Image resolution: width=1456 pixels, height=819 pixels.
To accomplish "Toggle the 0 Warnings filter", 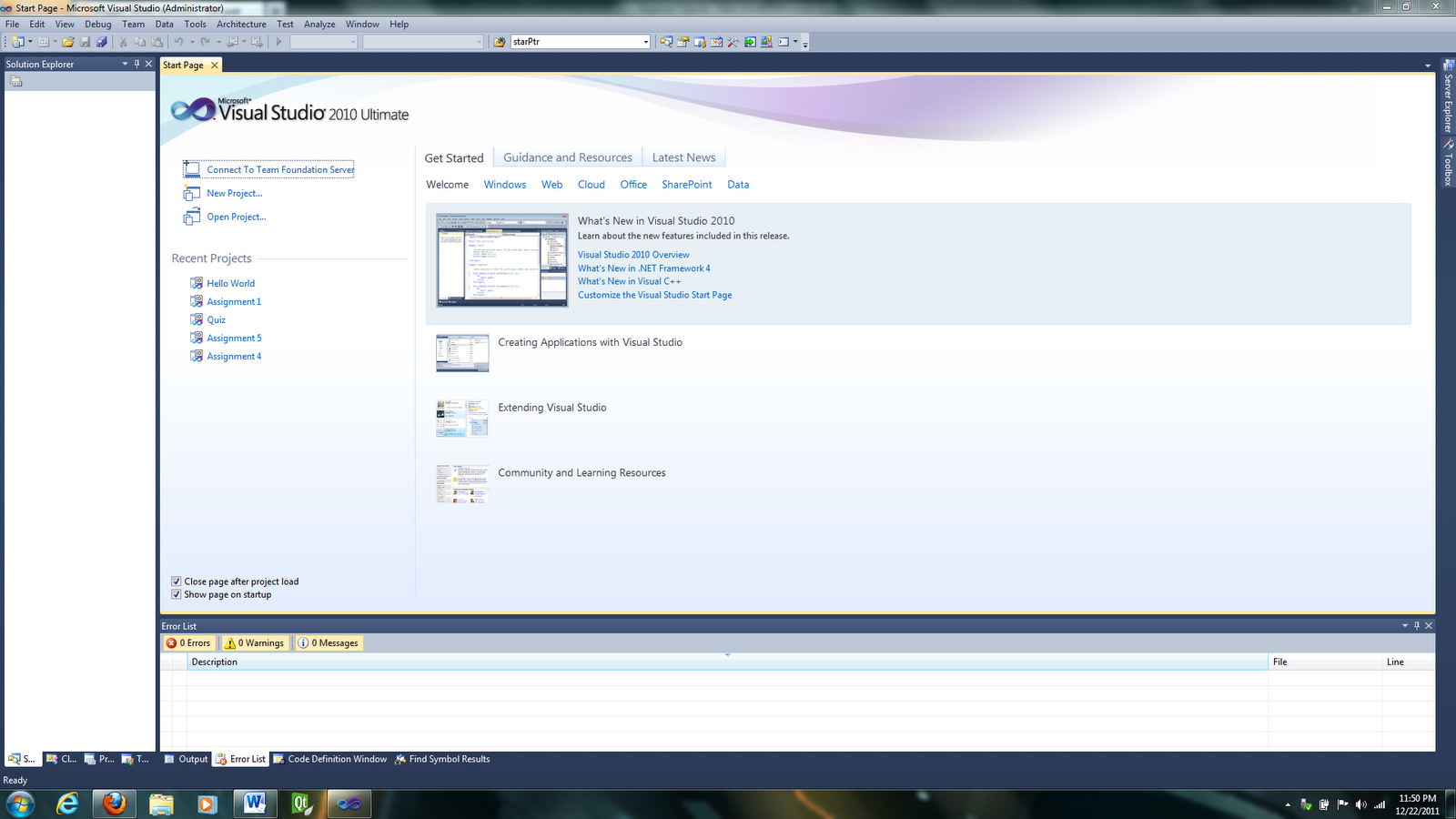I will (255, 642).
